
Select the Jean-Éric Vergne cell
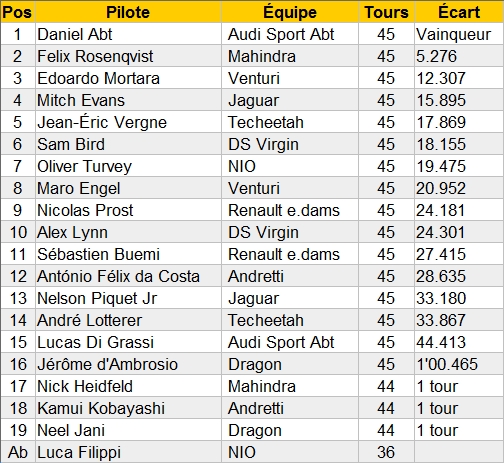click(x=128, y=122)
